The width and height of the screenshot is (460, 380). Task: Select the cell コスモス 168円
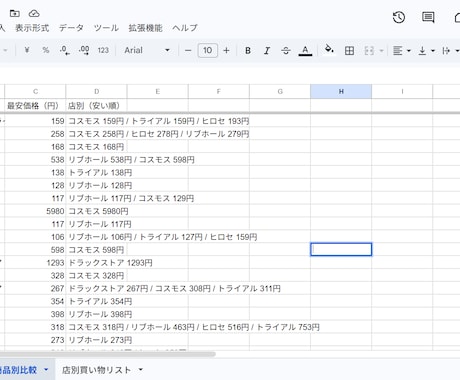click(96, 147)
